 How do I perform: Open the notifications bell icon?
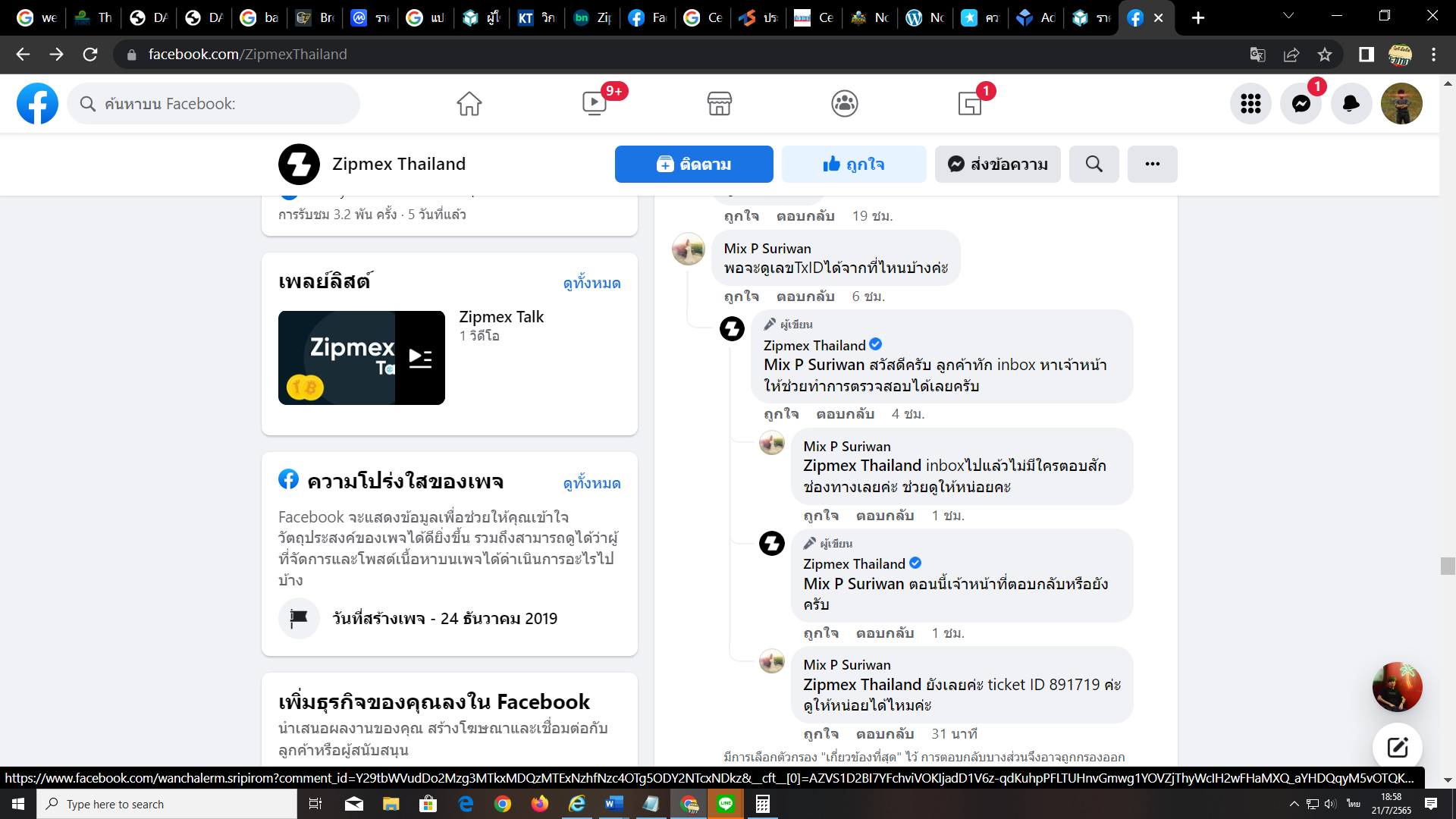pyautogui.click(x=1351, y=103)
